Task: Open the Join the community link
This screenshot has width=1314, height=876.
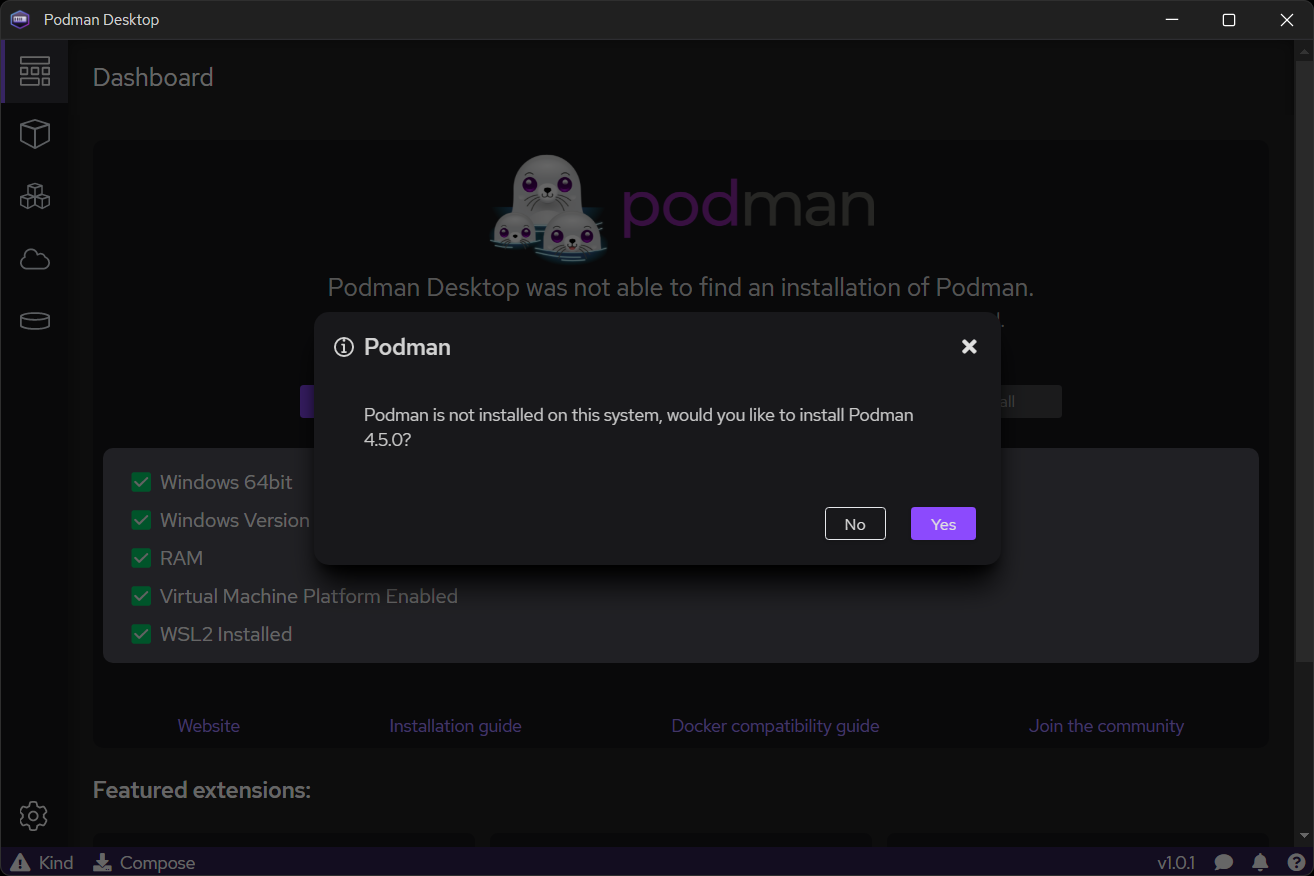Action: pos(1106,726)
